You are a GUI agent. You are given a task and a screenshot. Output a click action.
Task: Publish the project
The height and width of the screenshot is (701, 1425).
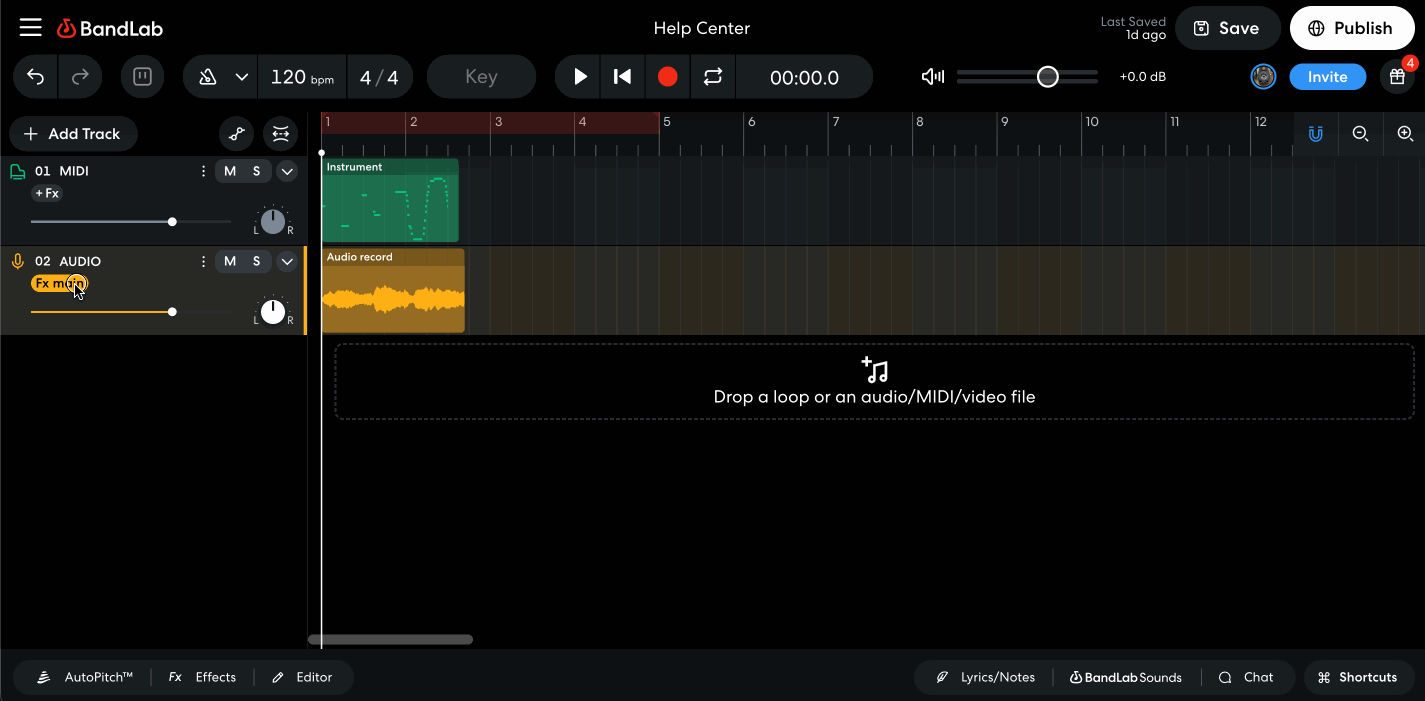(1352, 28)
